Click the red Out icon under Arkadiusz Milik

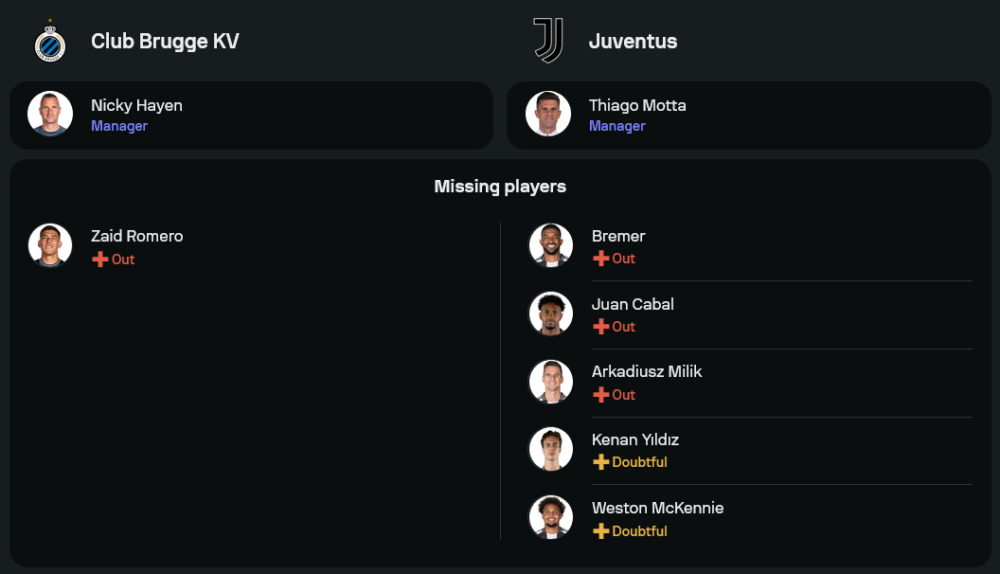(x=601, y=394)
